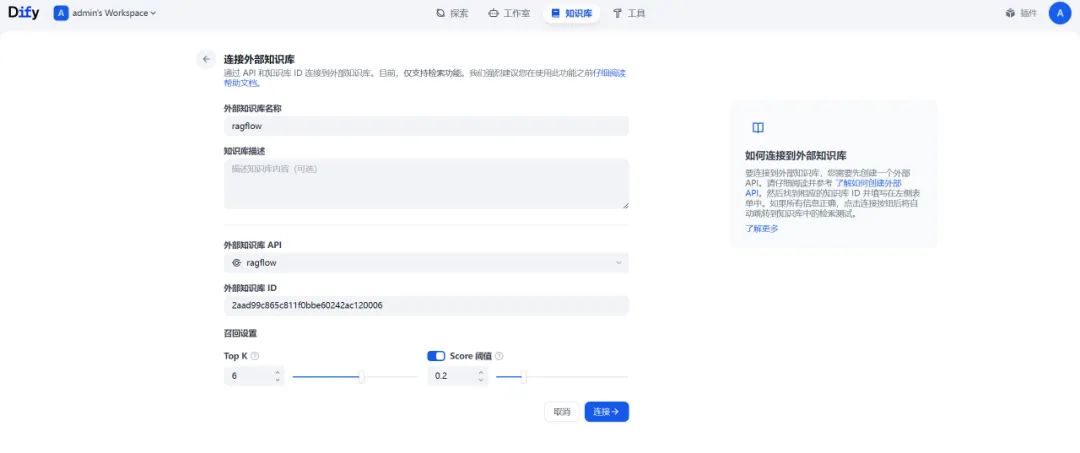Click the 召回设置 section label
Viewport: 1080px width, 453px height.
240,333
